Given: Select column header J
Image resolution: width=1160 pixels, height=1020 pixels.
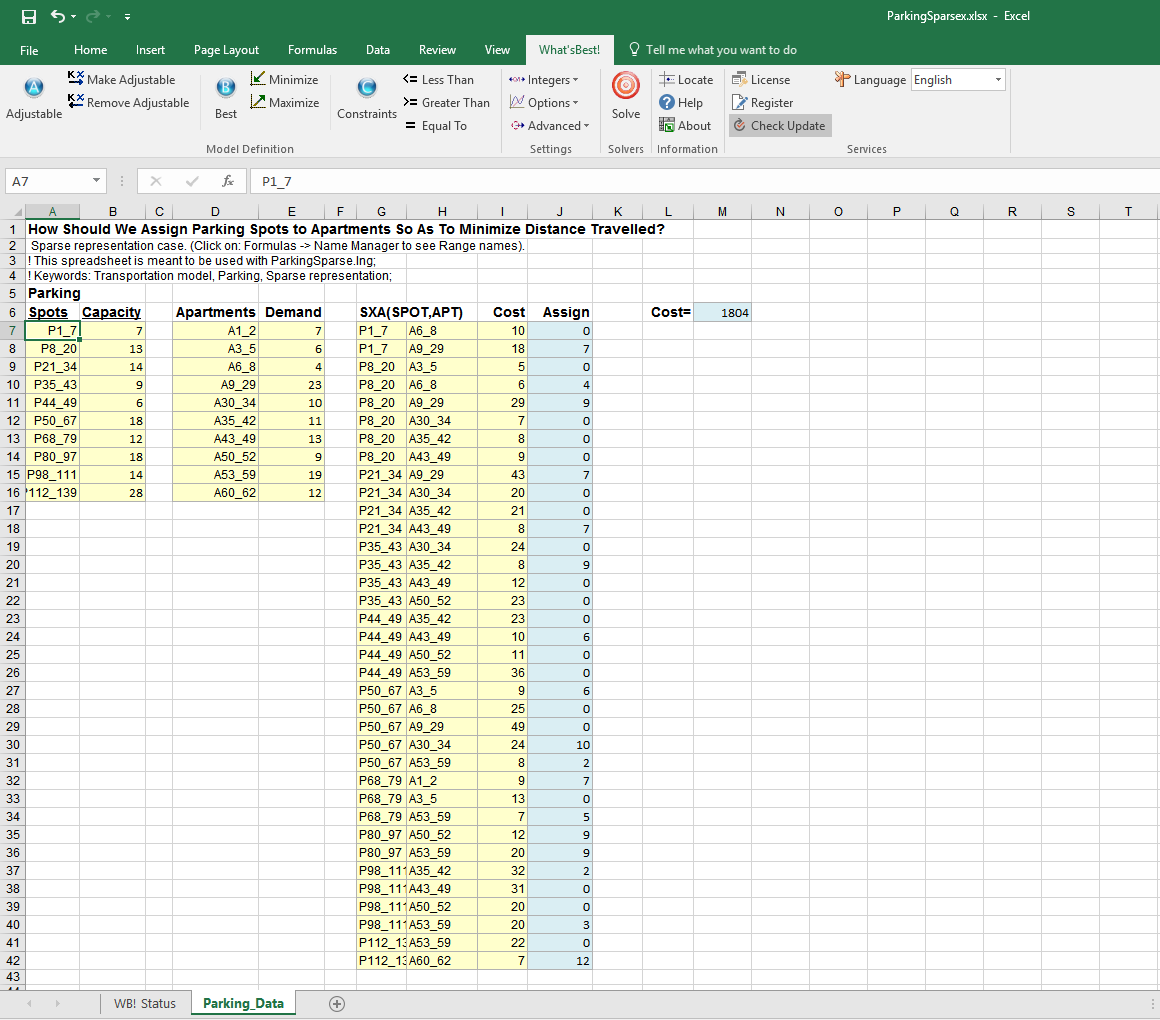Looking at the screenshot, I should coord(559,212).
